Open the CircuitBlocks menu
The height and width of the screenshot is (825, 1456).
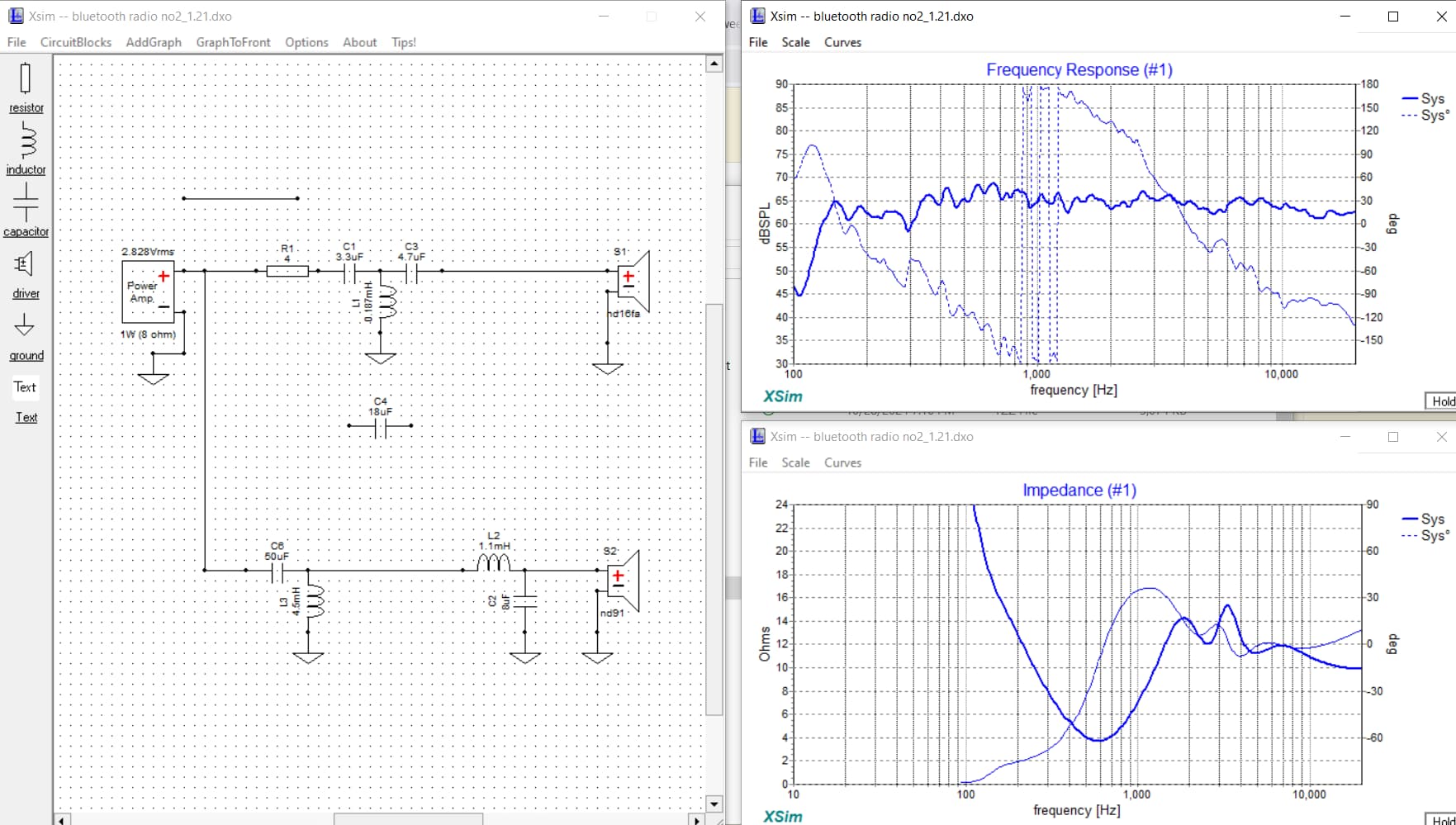[76, 42]
